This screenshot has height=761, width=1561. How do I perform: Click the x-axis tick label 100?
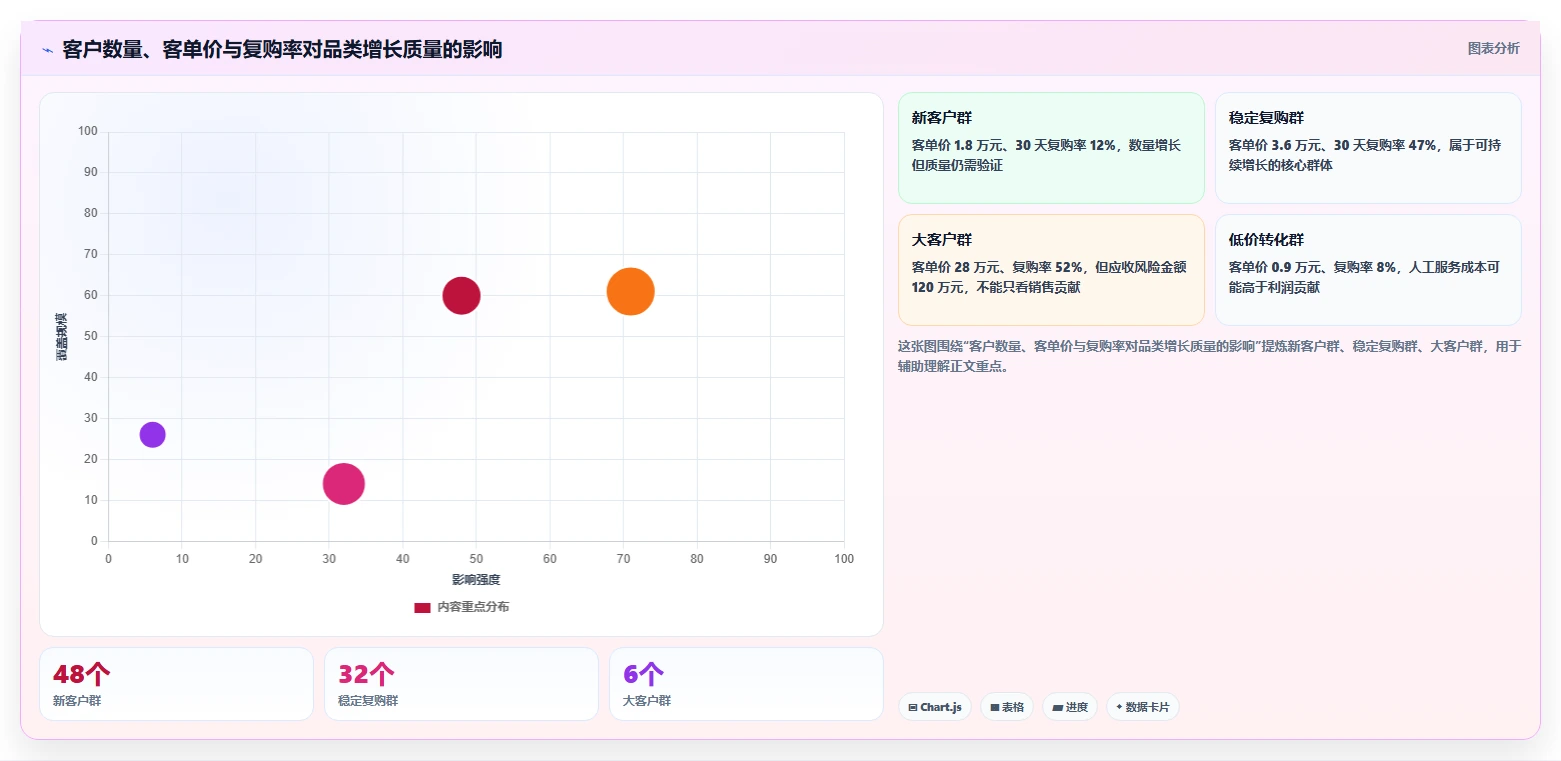(x=844, y=559)
